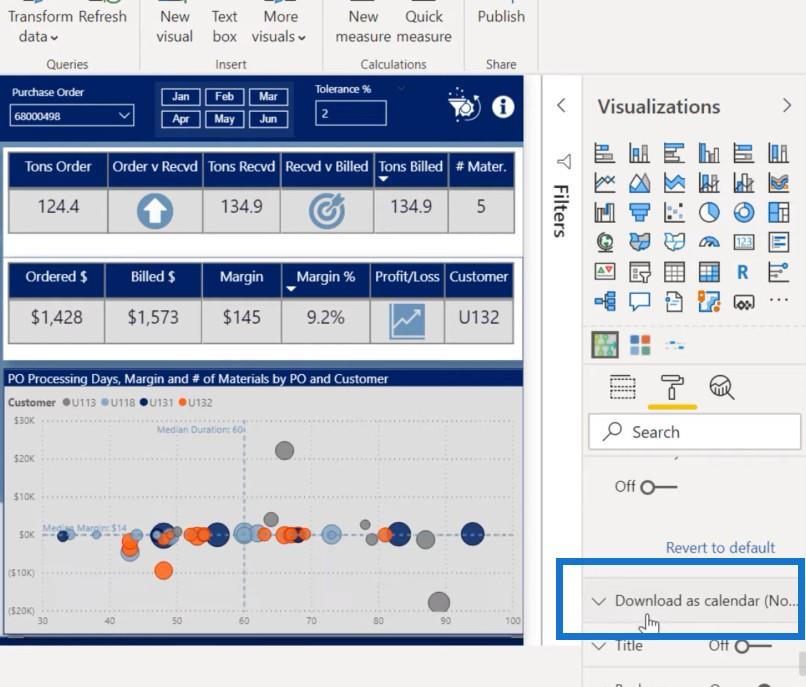Select the Slicer visual
Screen dimensions: 806x687
point(639,272)
